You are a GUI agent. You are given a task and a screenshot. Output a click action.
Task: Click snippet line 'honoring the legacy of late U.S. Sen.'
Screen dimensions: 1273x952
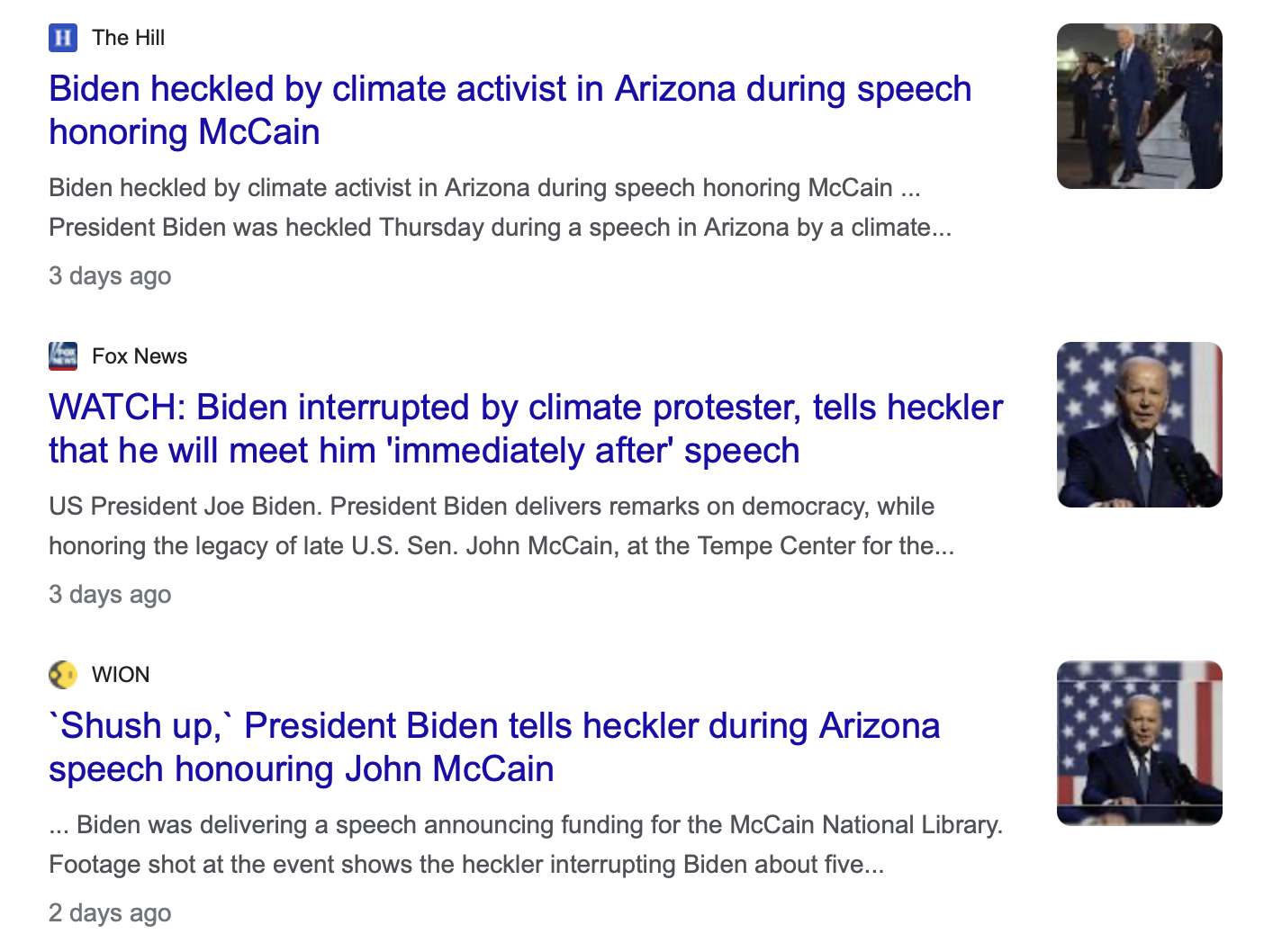pyautogui.click(x=501, y=546)
